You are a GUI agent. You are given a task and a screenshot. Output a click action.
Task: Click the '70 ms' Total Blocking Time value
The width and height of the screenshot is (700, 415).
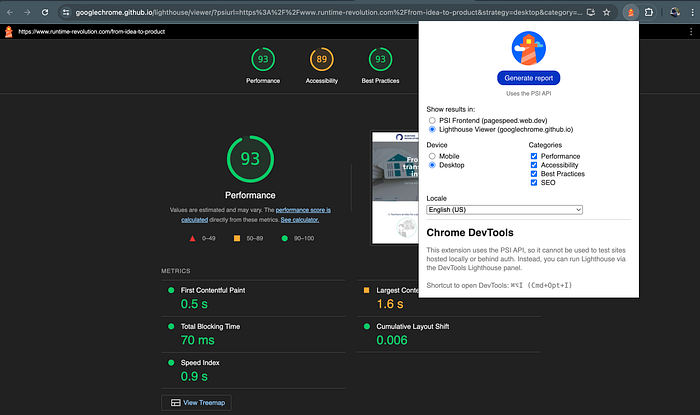(198, 340)
